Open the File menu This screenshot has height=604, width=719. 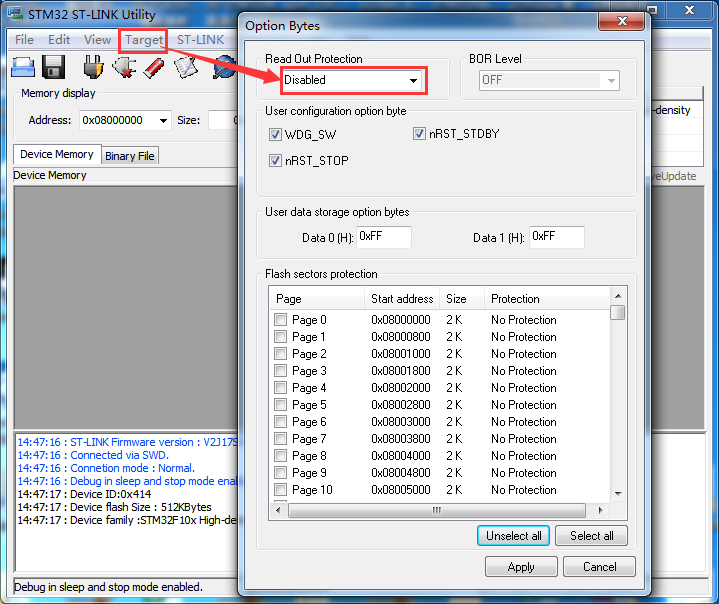coord(24,40)
